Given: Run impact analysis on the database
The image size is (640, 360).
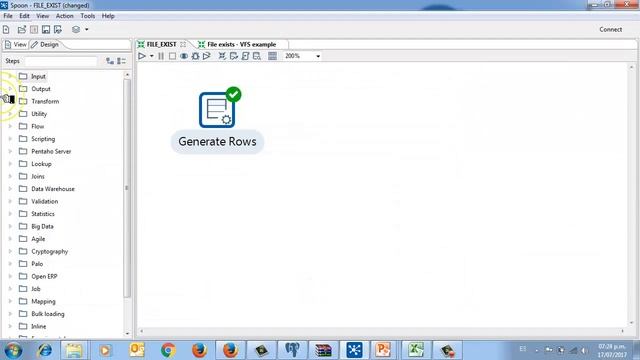Looking at the screenshot, I should (233, 56).
